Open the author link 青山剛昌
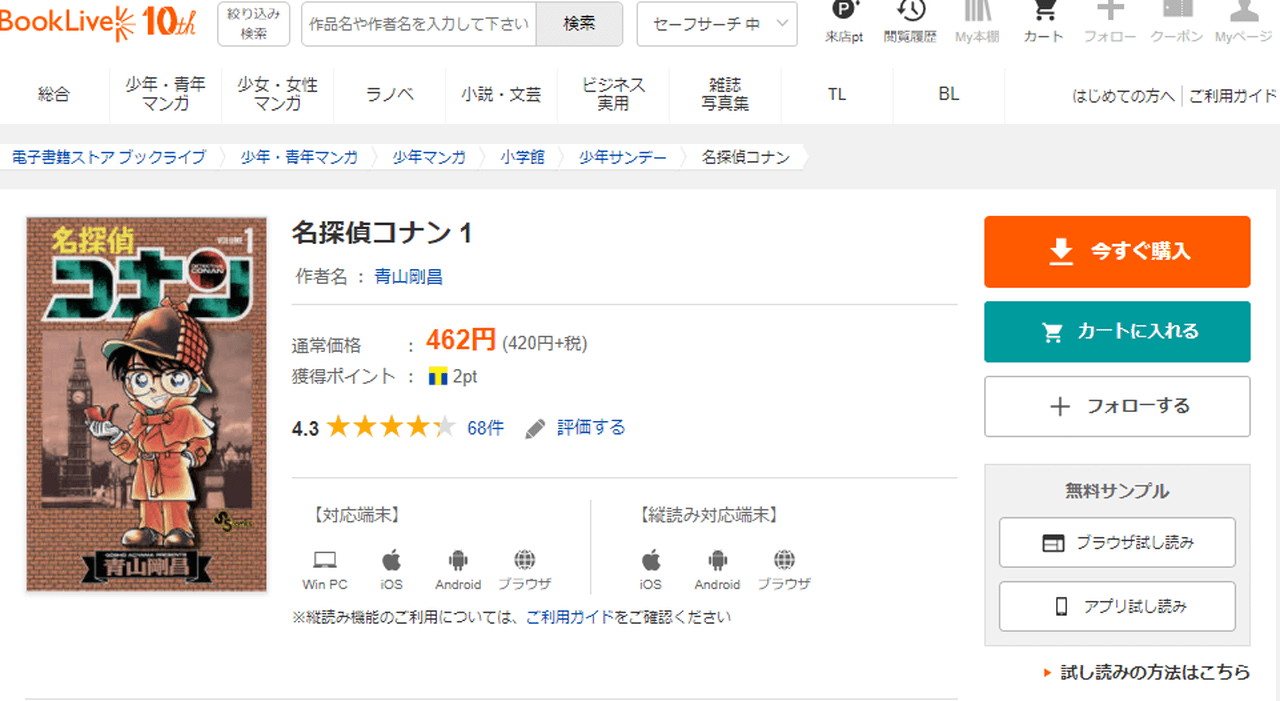Image resolution: width=1280 pixels, height=701 pixels. pos(408,277)
